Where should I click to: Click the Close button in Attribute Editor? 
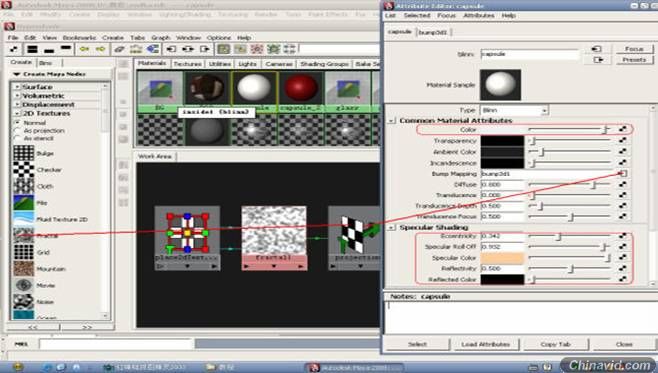(624, 344)
